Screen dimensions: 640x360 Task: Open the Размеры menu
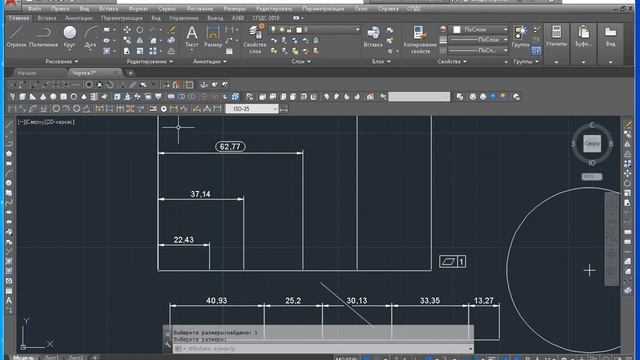click(234, 9)
